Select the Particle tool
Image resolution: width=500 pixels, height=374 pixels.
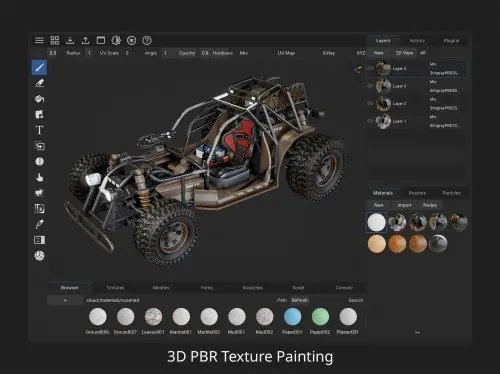[x=39, y=193]
